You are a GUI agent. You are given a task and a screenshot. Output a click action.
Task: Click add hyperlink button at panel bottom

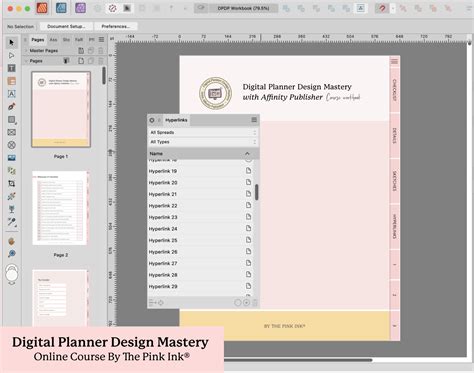click(x=246, y=303)
